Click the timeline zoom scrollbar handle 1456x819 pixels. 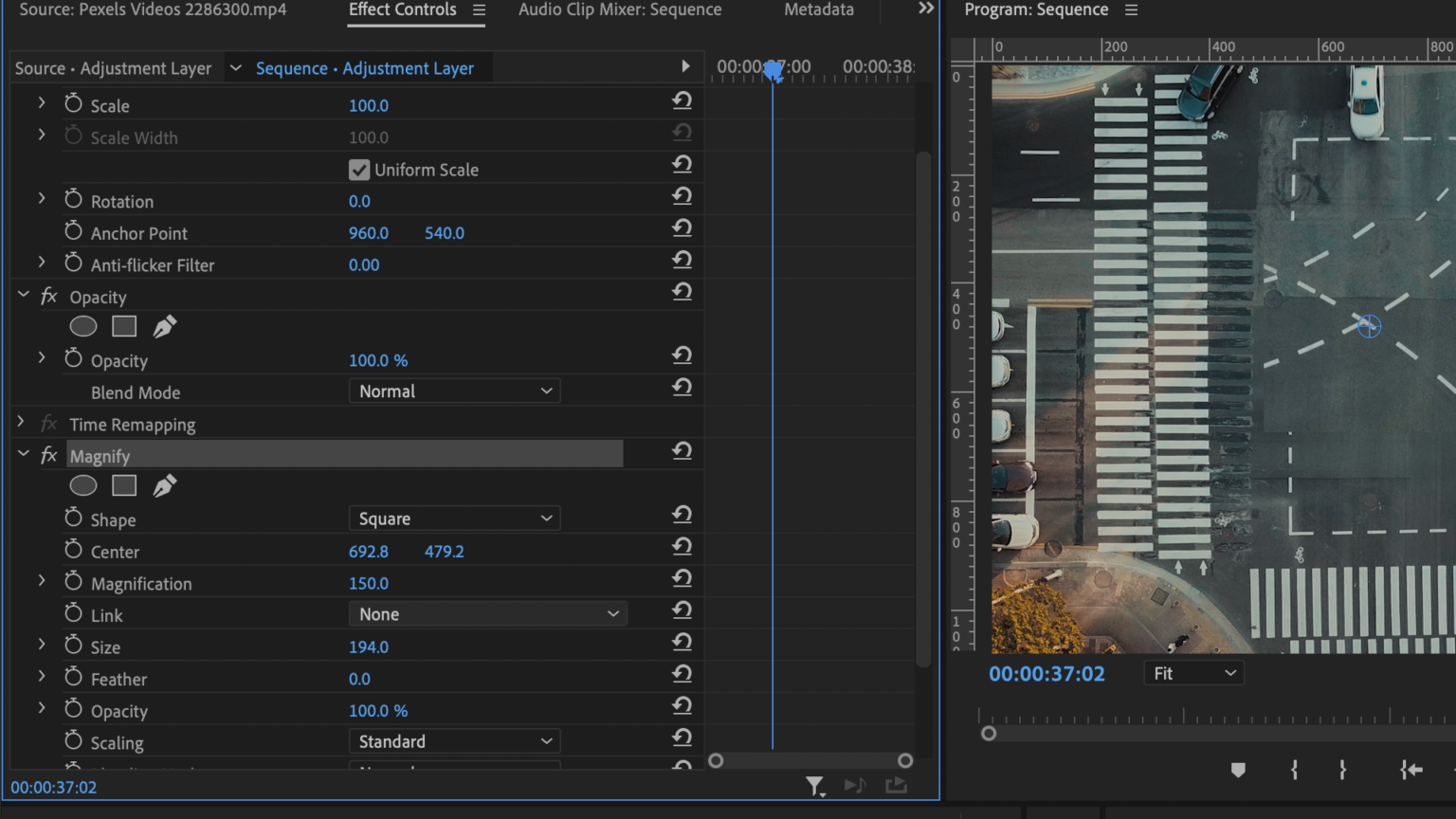[x=716, y=760]
